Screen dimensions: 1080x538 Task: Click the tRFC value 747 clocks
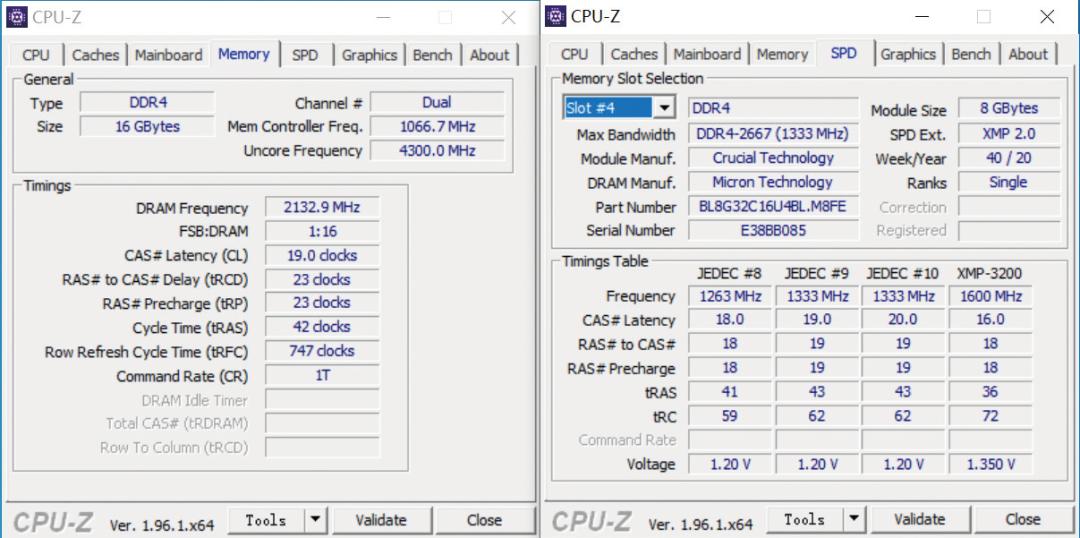pyautogui.click(x=322, y=351)
